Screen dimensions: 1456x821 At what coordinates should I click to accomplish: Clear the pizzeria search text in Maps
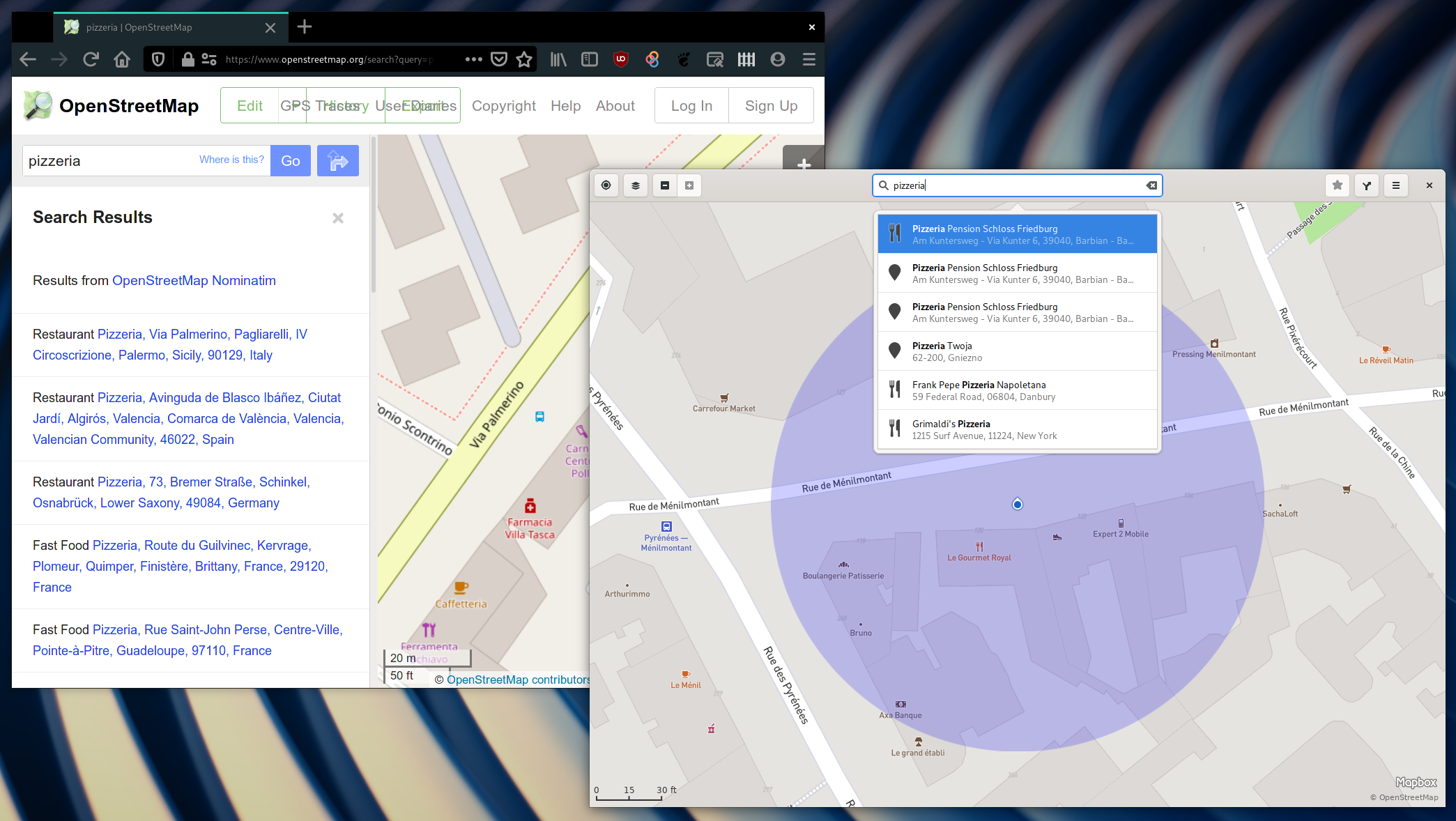[x=1151, y=185]
